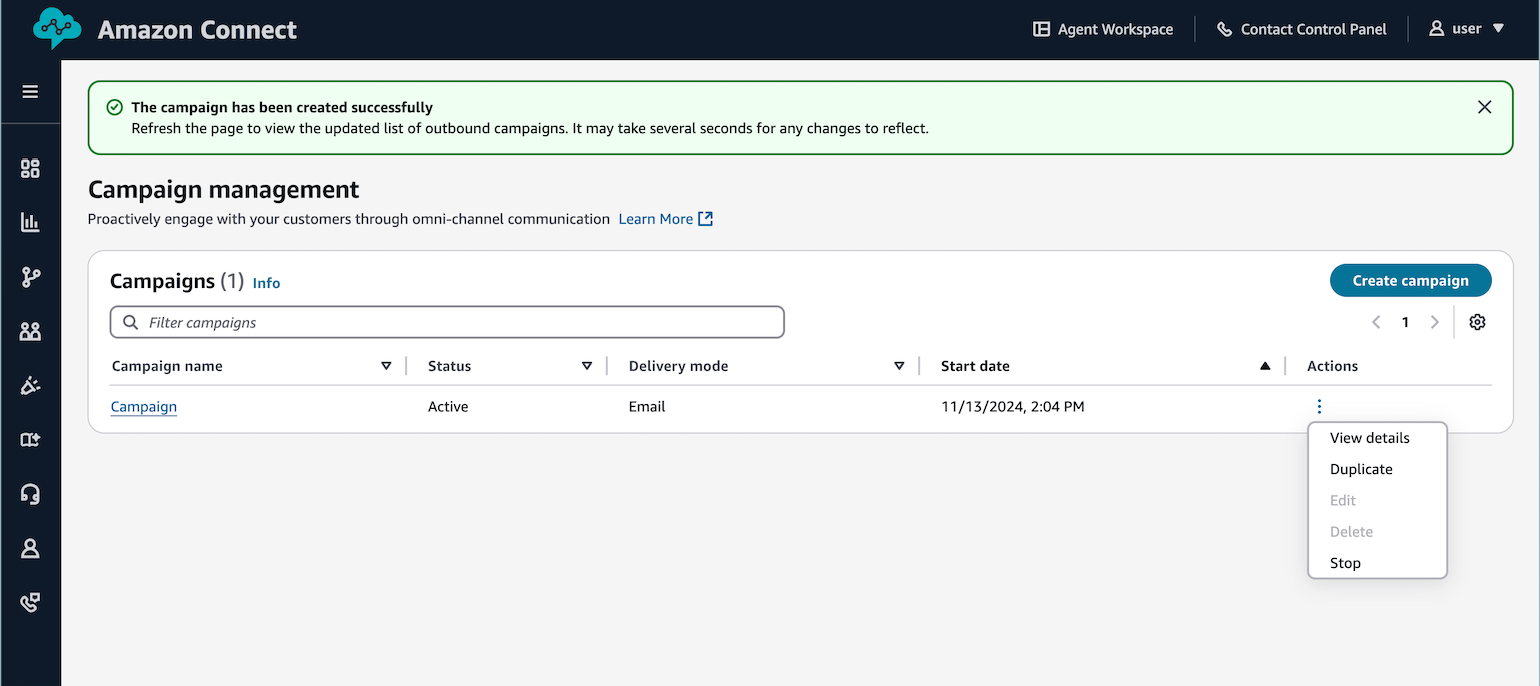Click the Create campaign button
The width and height of the screenshot is (1540, 686).
pos(1410,280)
